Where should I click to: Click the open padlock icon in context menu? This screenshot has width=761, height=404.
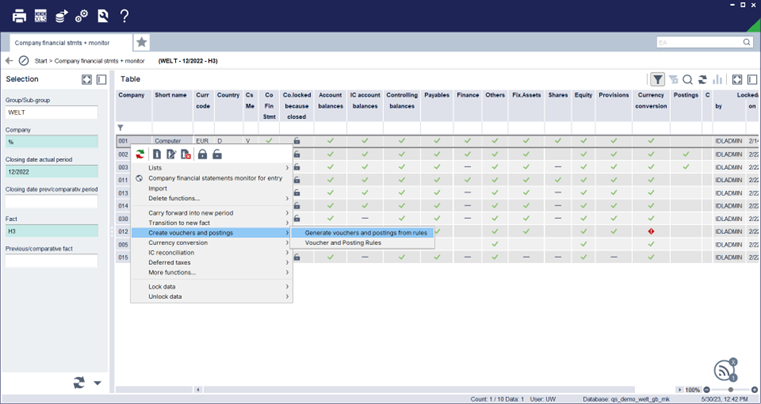(x=217, y=154)
